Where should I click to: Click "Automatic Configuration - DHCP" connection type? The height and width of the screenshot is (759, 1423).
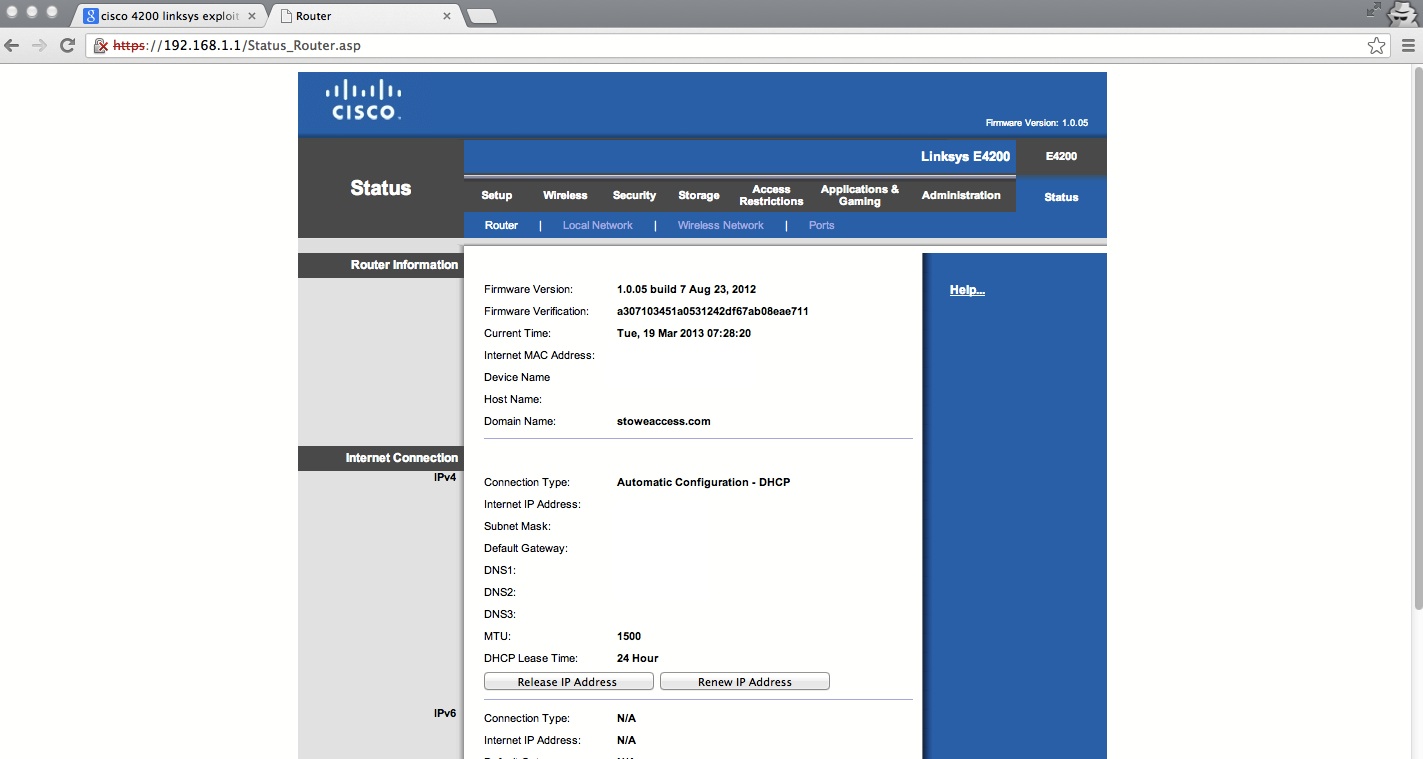click(704, 482)
